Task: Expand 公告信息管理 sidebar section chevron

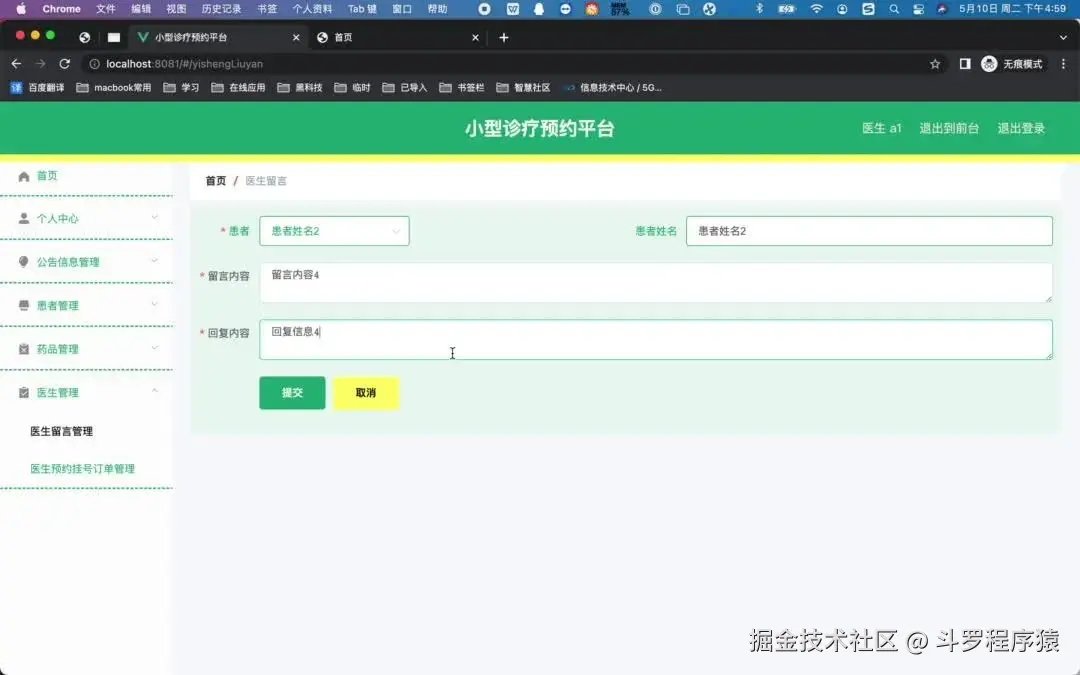Action: 154,261
